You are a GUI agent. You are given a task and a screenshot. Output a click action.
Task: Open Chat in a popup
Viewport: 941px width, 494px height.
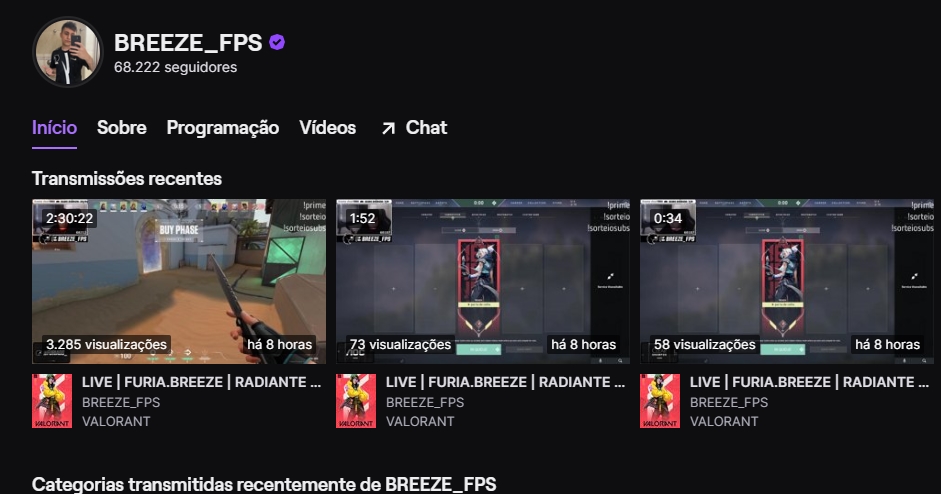pyautogui.click(x=414, y=128)
